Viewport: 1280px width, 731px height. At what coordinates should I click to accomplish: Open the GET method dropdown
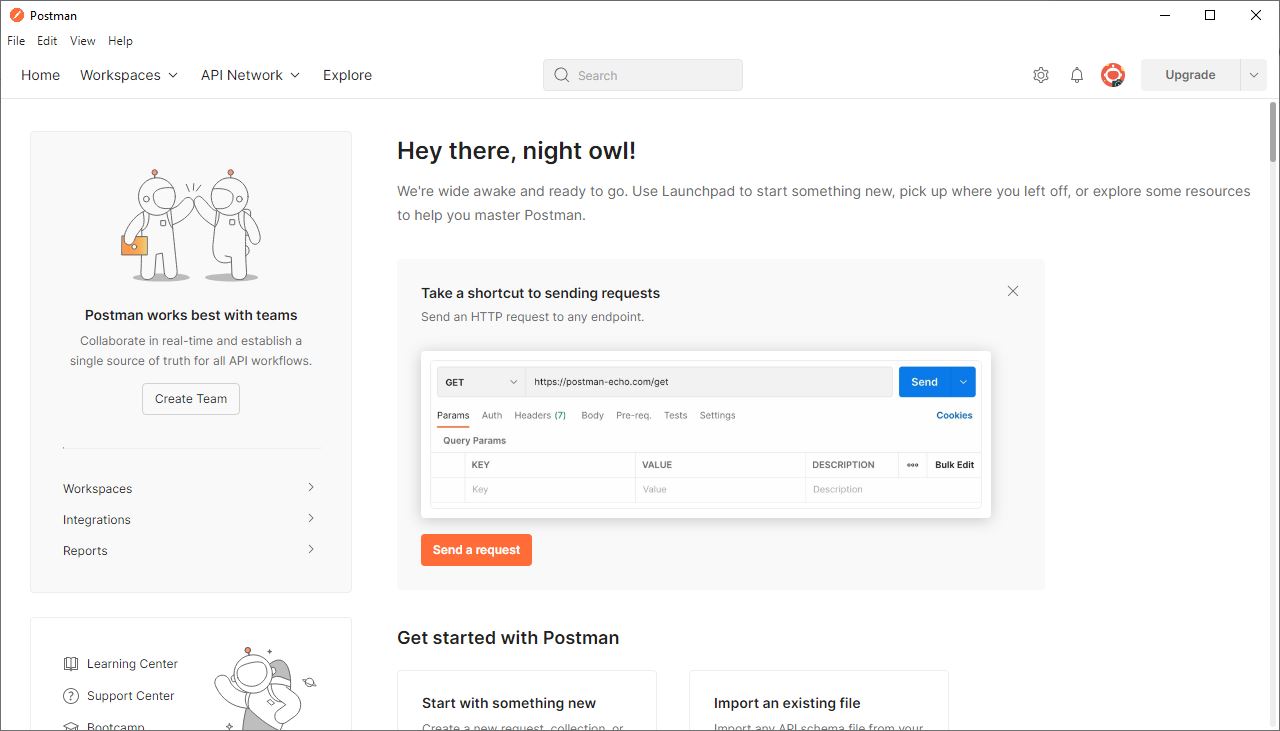[481, 382]
